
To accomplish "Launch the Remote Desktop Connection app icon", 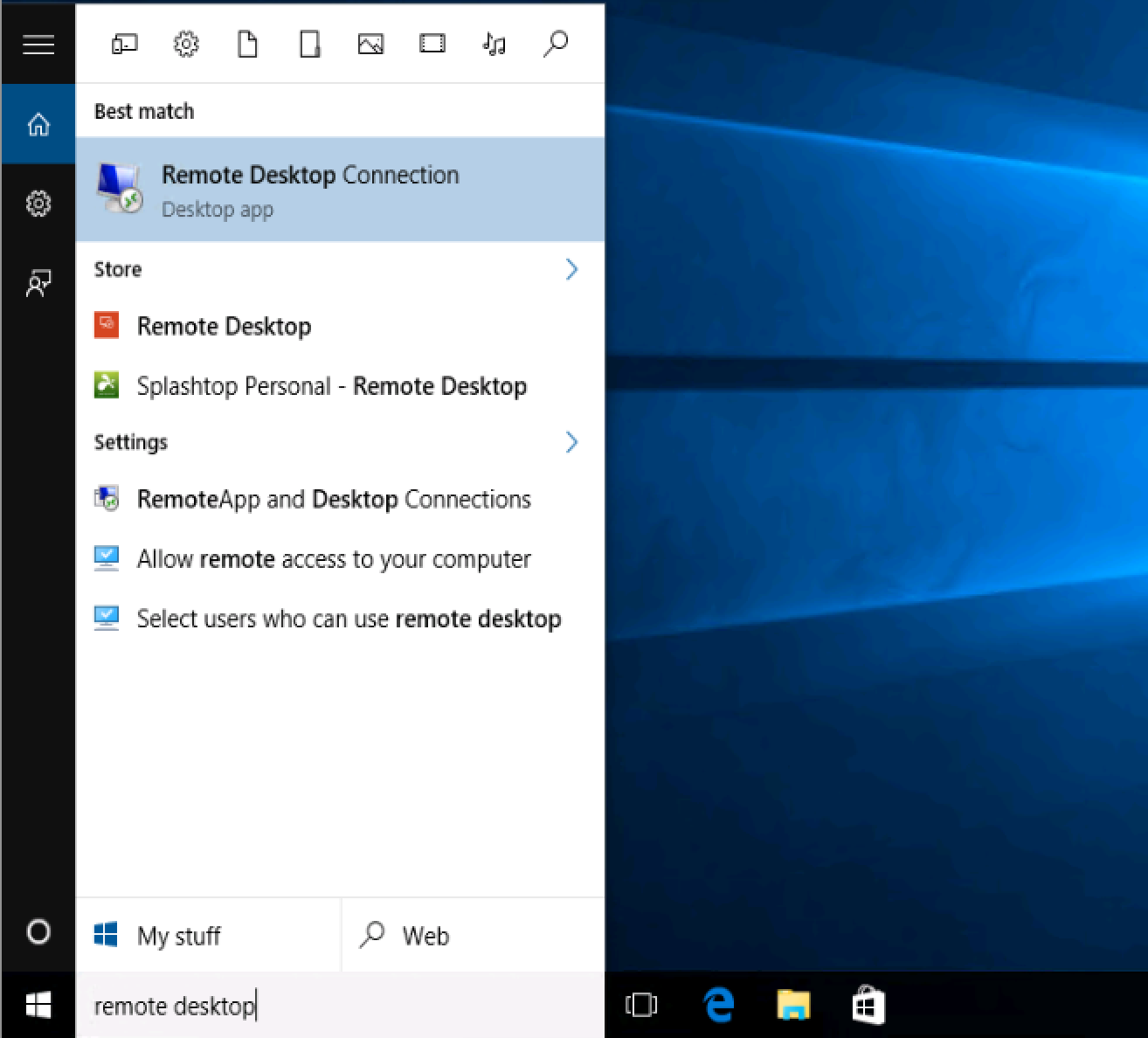I will pos(118,186).
